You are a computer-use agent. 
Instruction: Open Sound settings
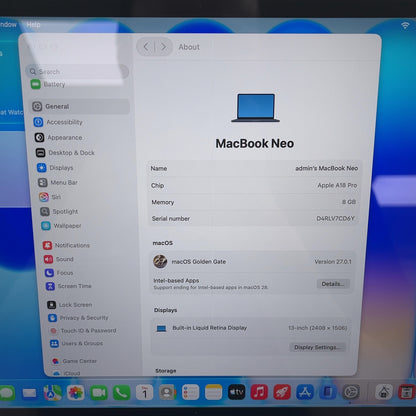tap(59, 259)
